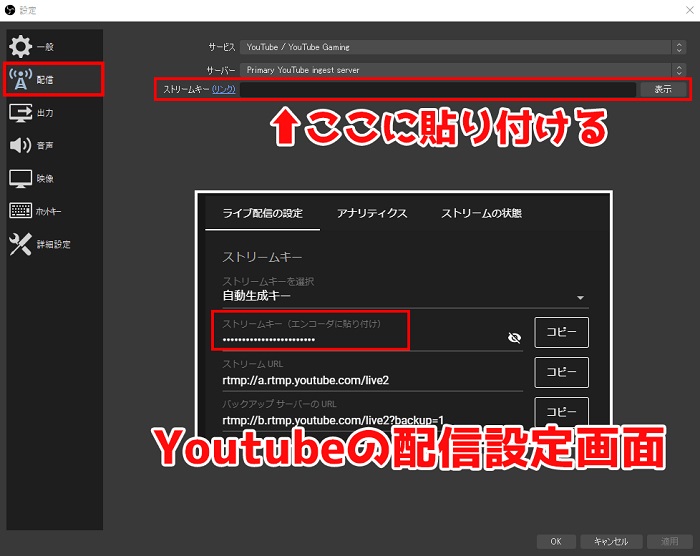Expand the サービス YouTube service dropdown
Screen dimensions: 700x556
pyautogui.click(x=462, y=47)
